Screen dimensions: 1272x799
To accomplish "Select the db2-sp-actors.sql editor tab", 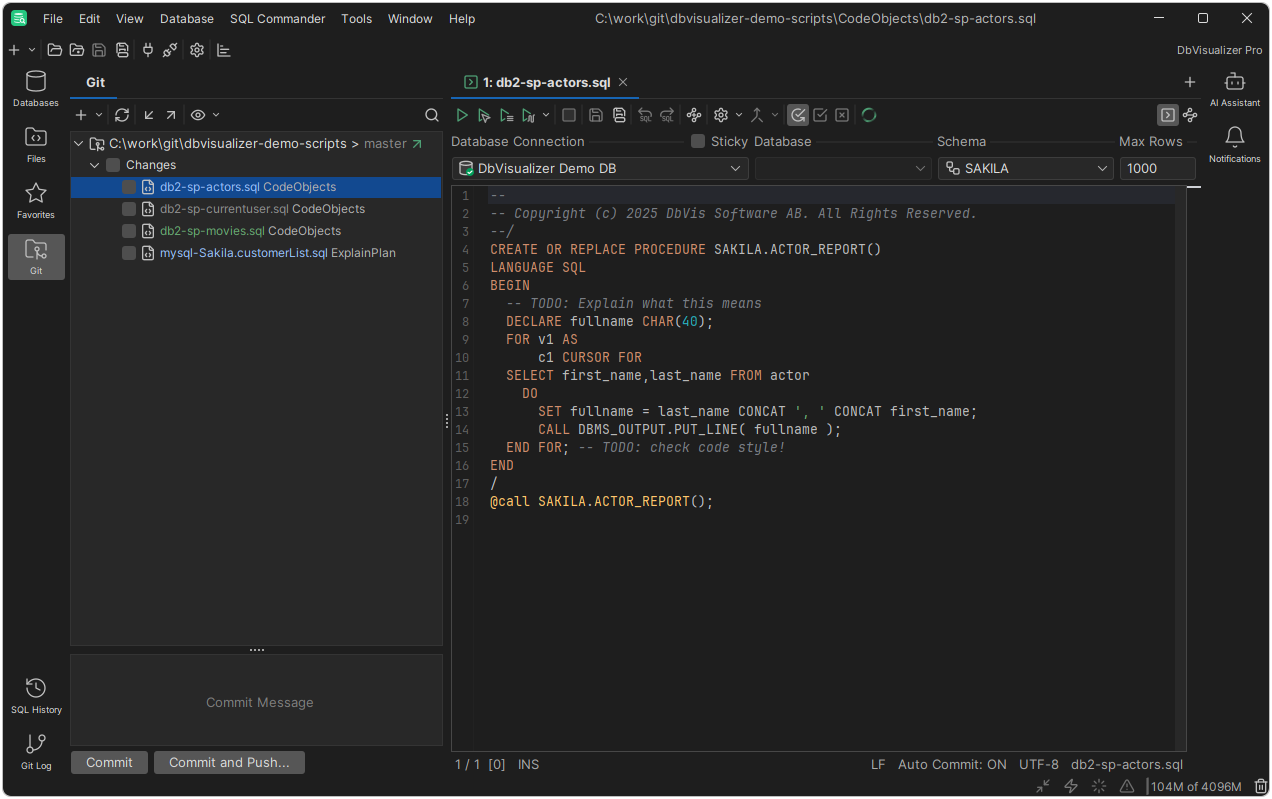I will (545, 82).
